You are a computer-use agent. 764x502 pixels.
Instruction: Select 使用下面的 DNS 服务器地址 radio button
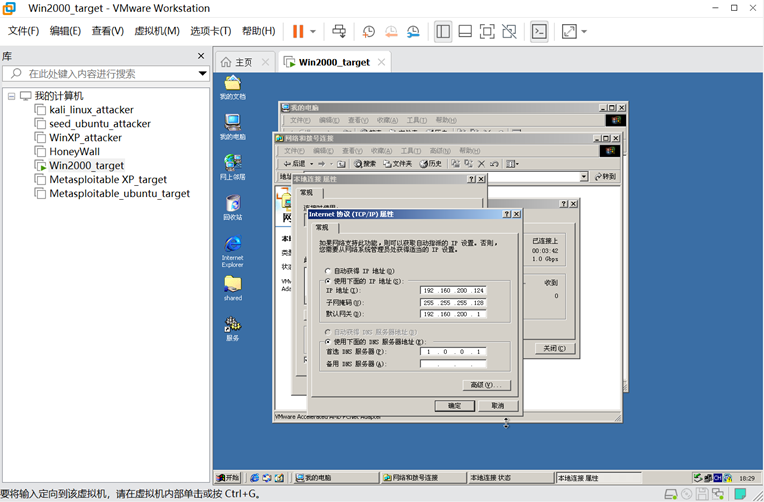(328, 342)
